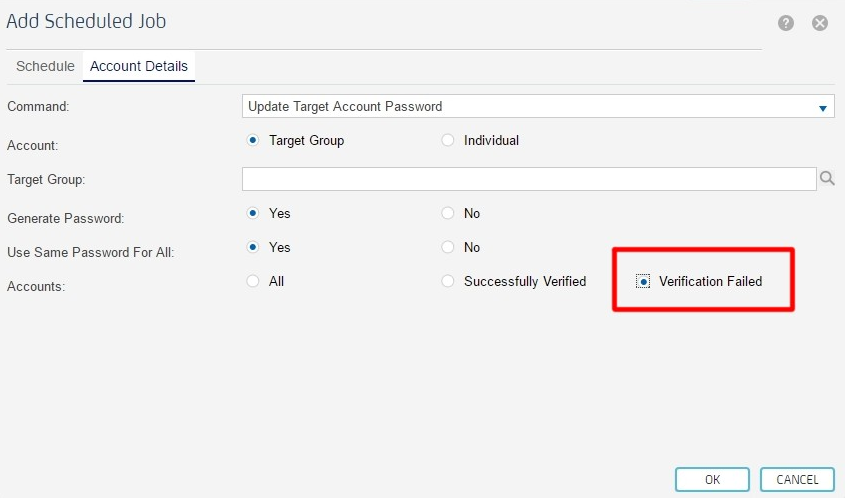Set Generate Password to No

click(448, 213)
